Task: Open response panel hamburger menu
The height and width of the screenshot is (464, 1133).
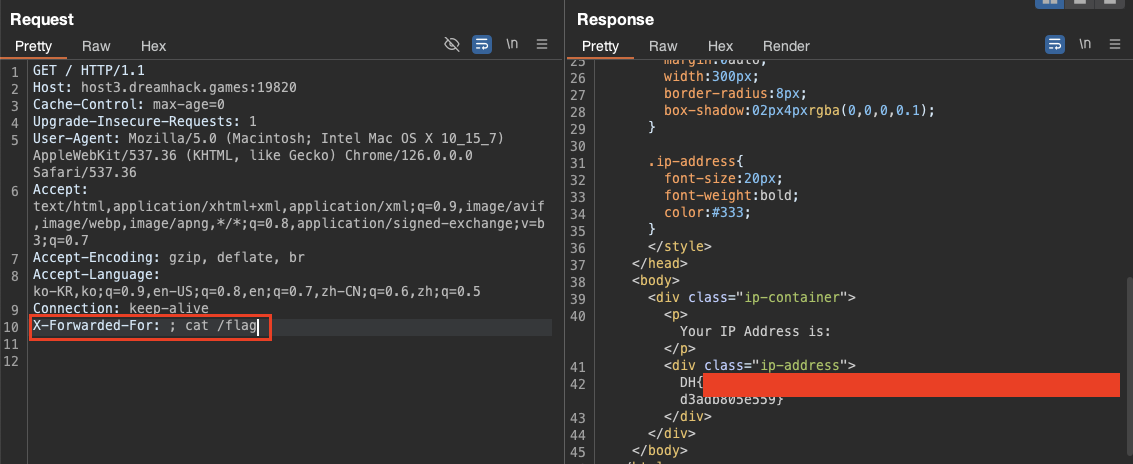Action: pos(1116,45)
